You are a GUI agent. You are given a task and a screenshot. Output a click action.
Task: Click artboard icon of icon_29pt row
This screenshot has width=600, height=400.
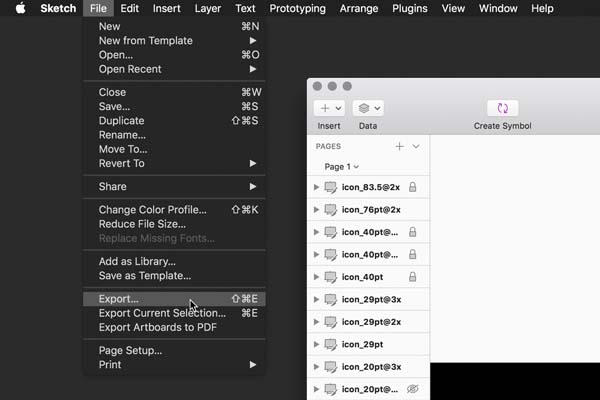coord(331,344)
